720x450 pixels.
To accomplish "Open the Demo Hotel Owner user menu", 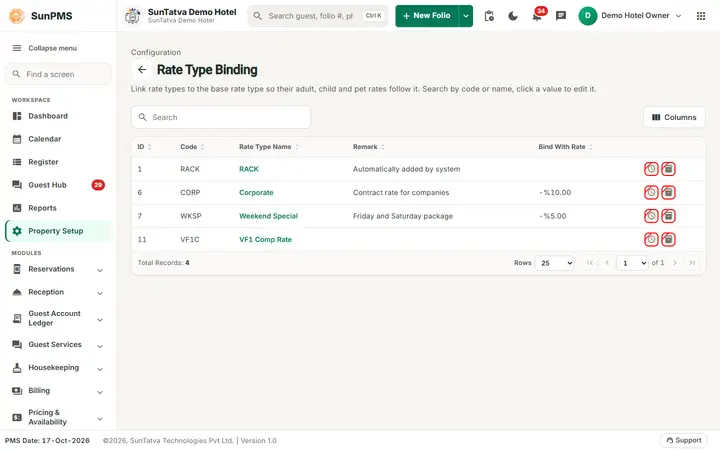I will (x=630, y=16).
